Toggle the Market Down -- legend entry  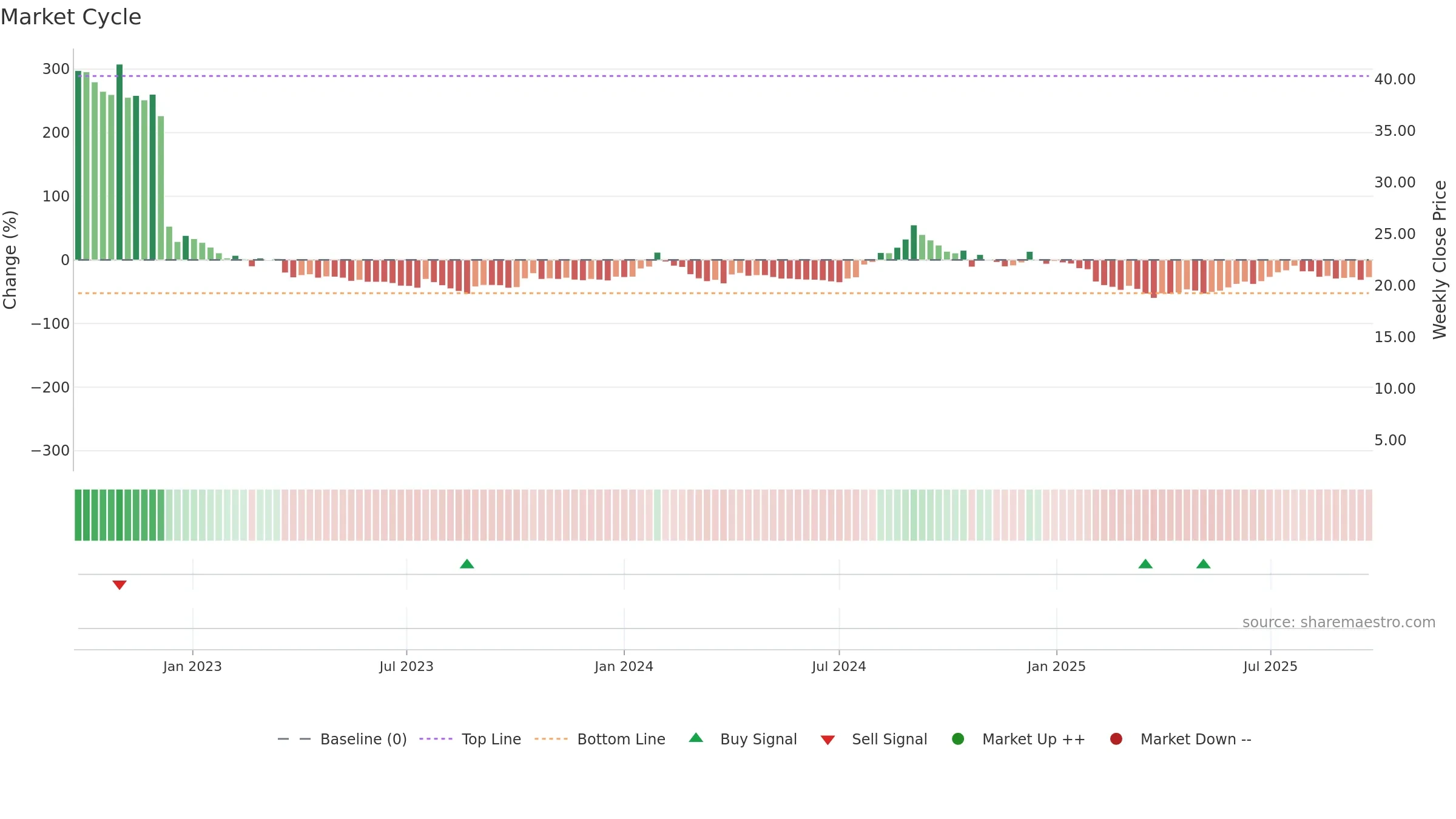[x=1181, y=739]
